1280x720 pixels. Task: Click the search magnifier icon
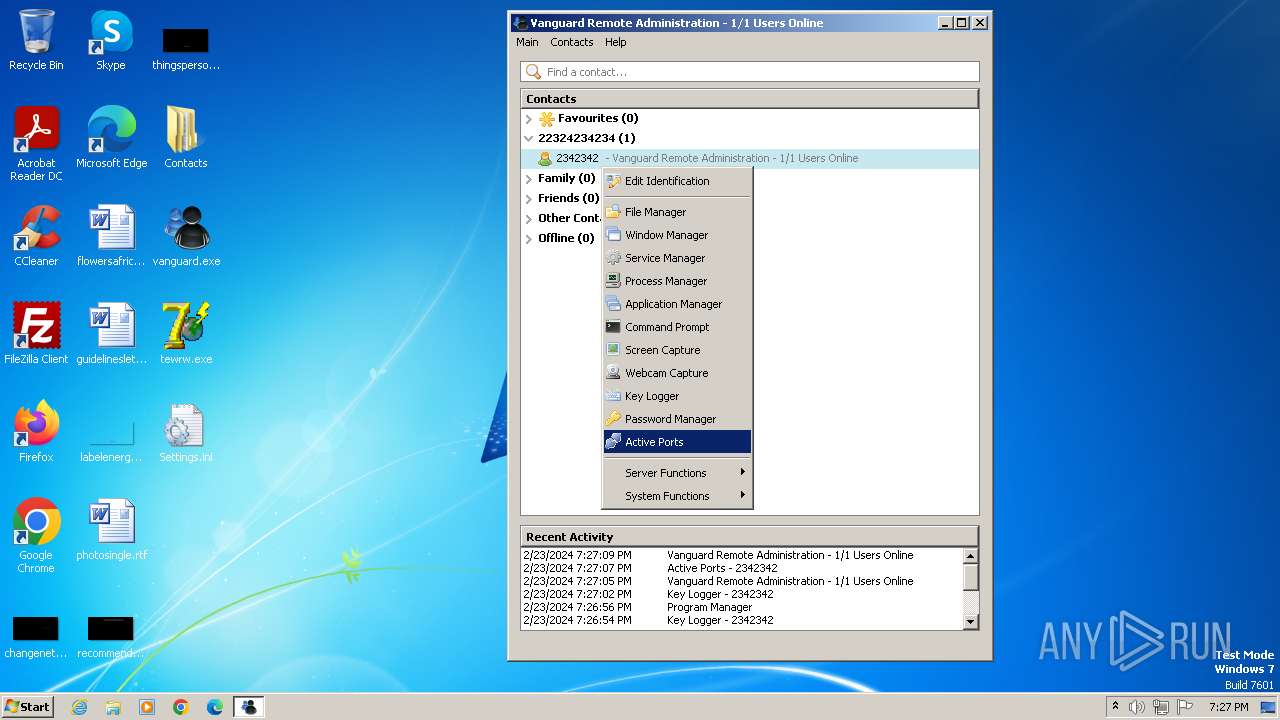click(x=533, y=72)
